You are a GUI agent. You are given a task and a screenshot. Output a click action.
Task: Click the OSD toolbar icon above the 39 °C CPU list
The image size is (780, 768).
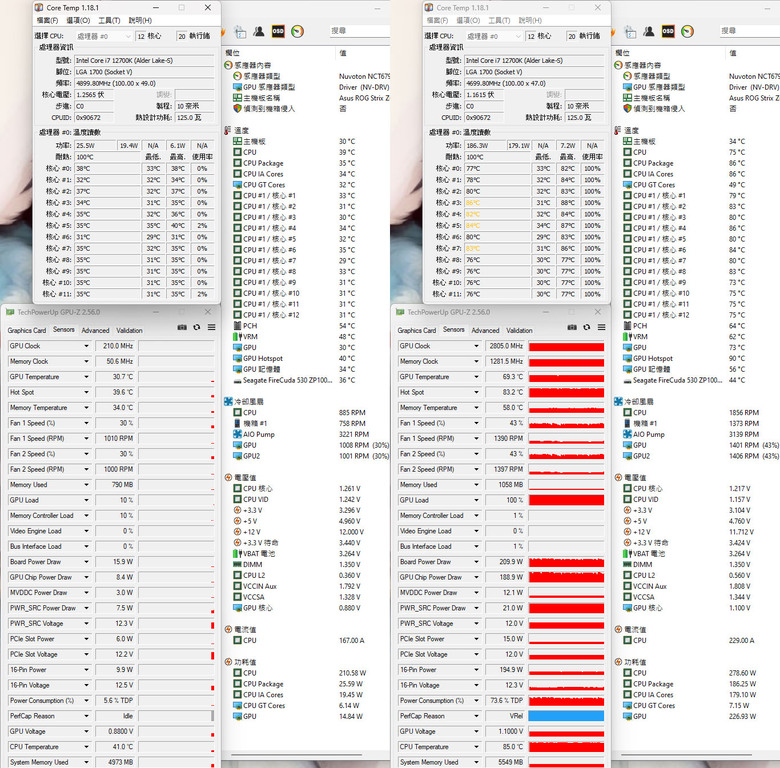278,31
